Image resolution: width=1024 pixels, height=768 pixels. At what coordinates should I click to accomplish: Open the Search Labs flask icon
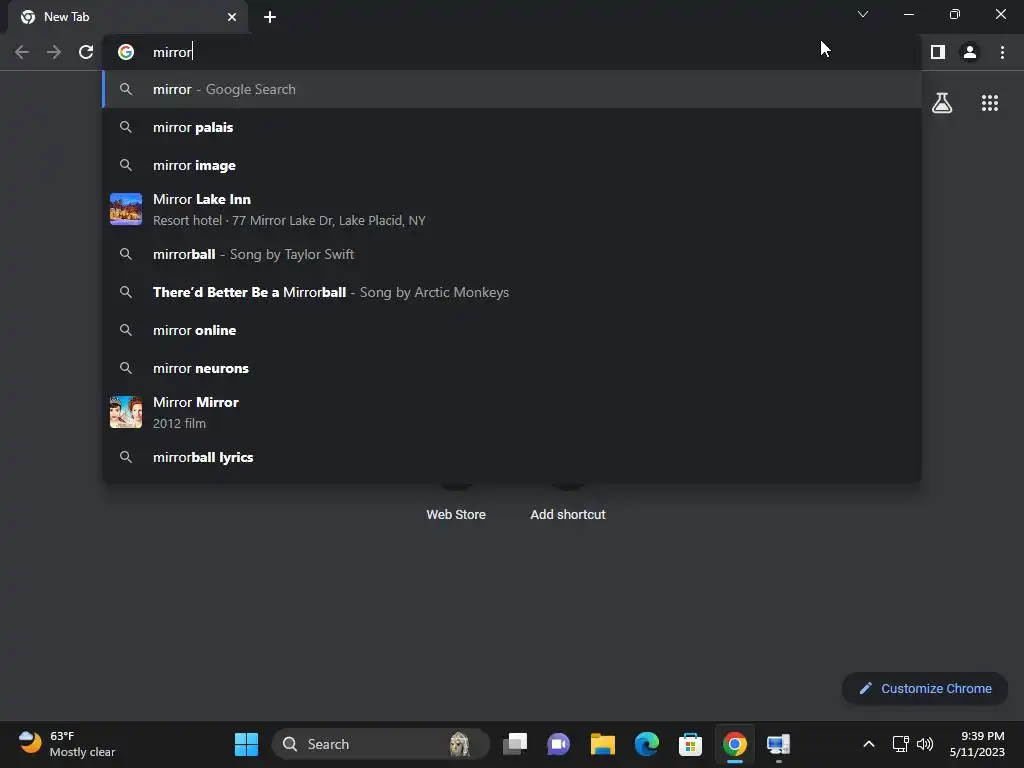coord(942,103)
